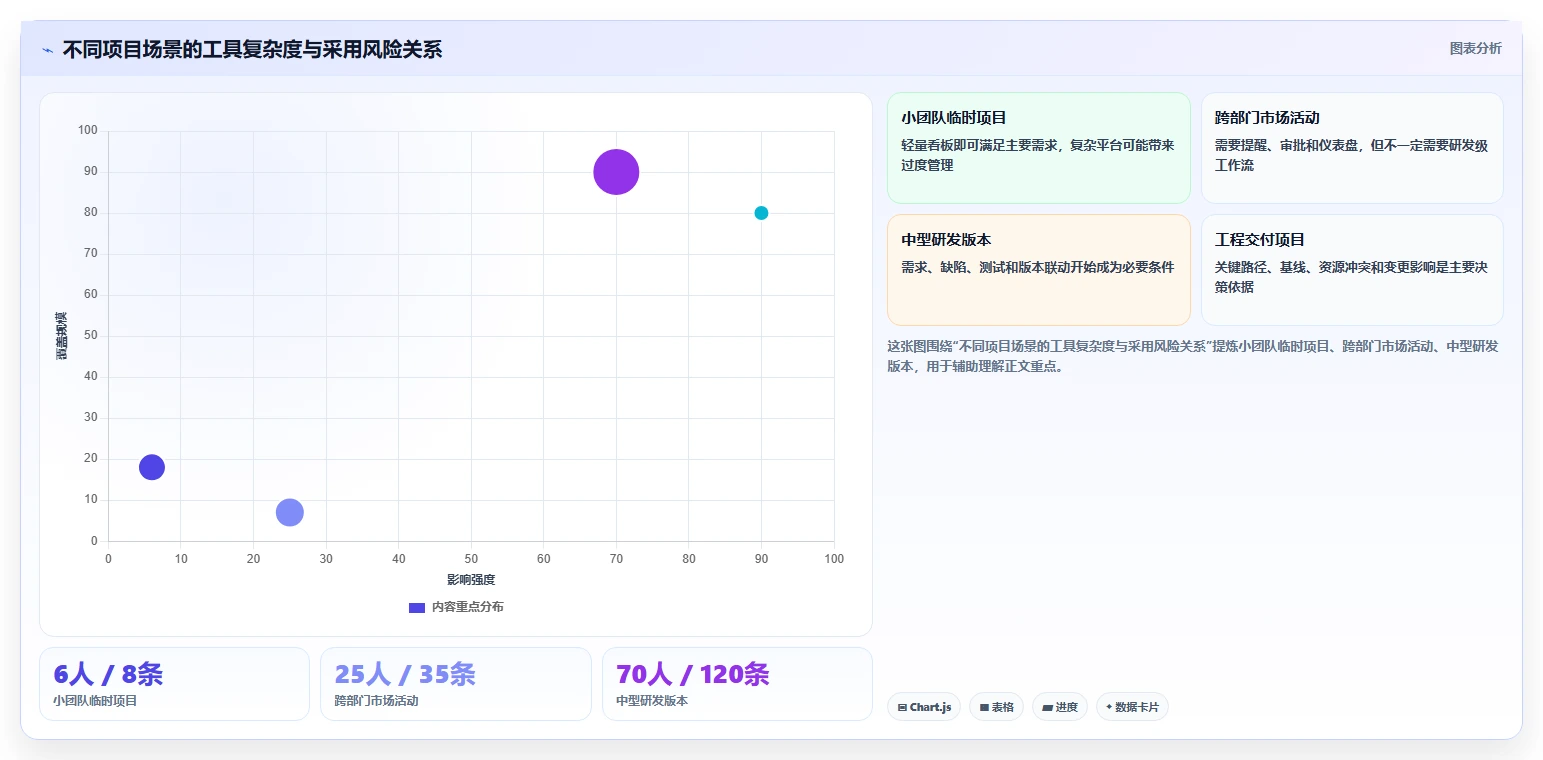Viewport: 1543px width, 760px height.
Task: Click the 100 tick on the x-axis
Action: (834, 559)
